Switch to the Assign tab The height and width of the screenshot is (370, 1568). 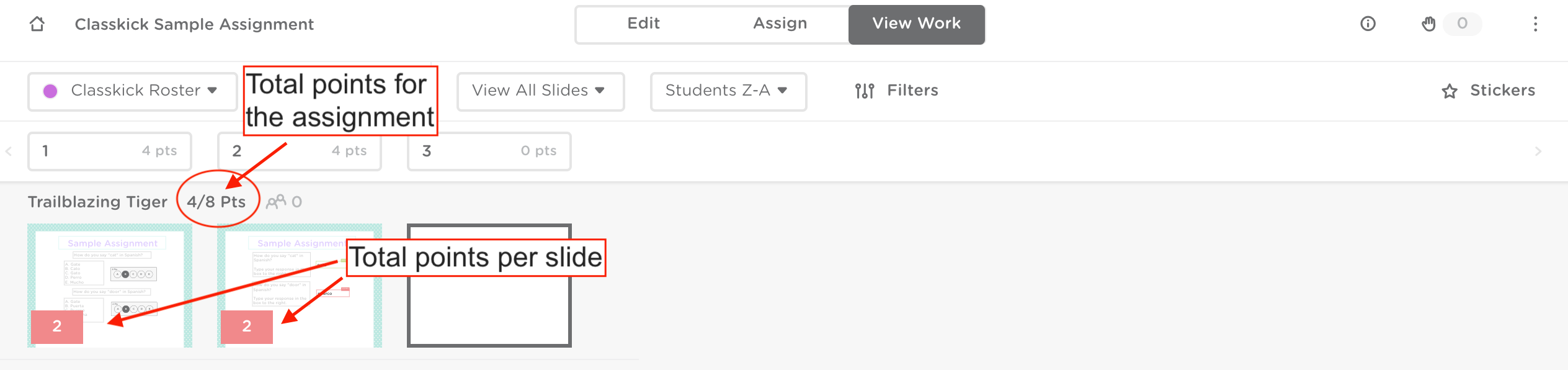780,24
